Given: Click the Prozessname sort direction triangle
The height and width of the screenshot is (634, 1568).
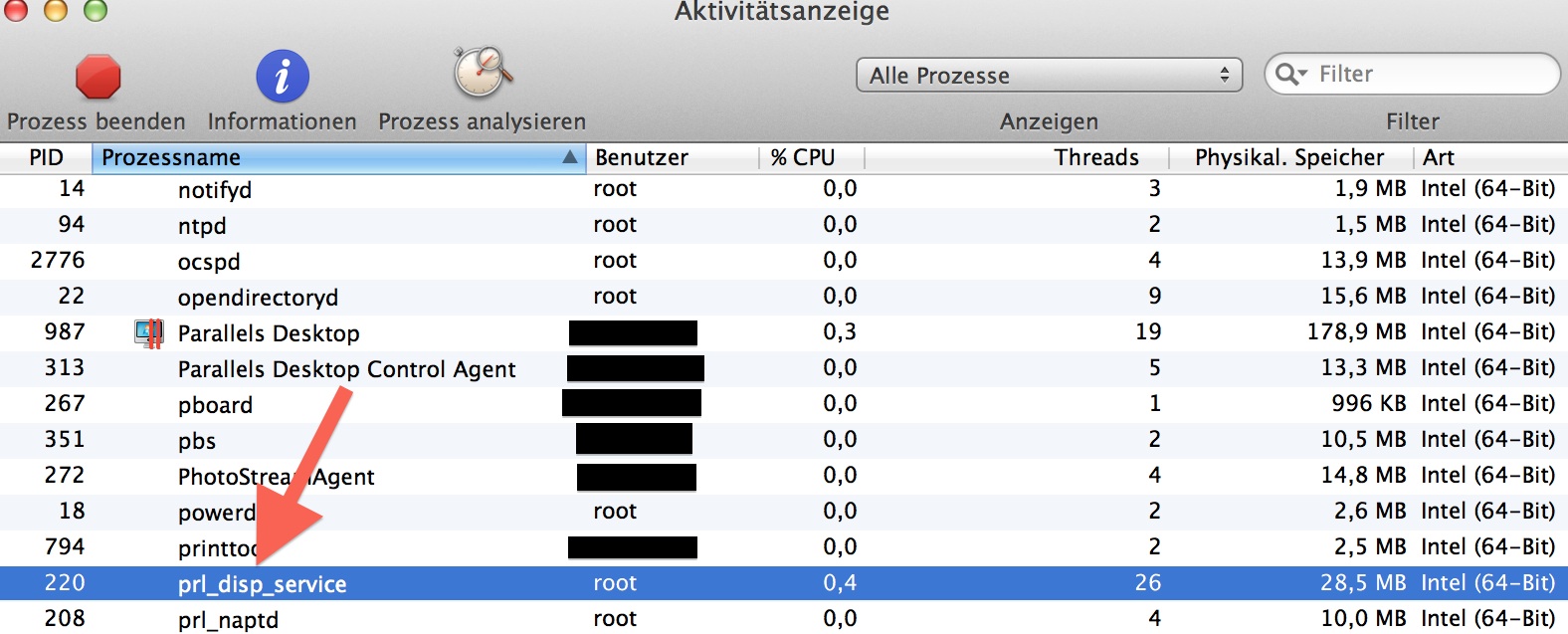Looking at the screenshot, I should point(569,157).
